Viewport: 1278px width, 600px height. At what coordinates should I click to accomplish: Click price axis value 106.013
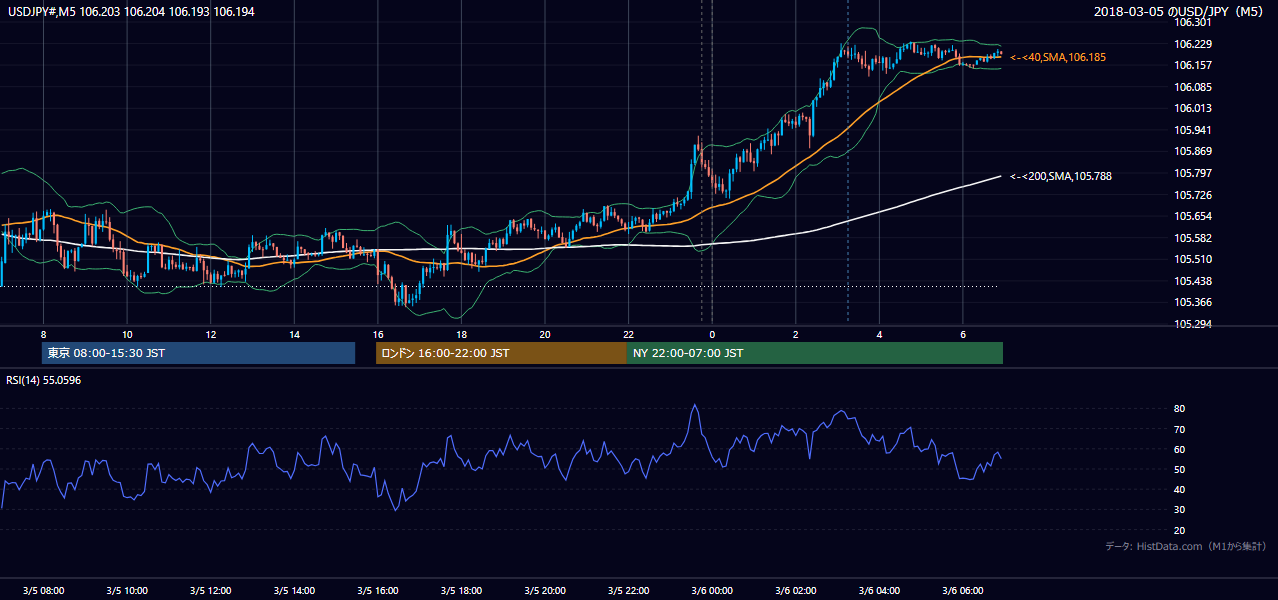click(x=1192, y=108)
